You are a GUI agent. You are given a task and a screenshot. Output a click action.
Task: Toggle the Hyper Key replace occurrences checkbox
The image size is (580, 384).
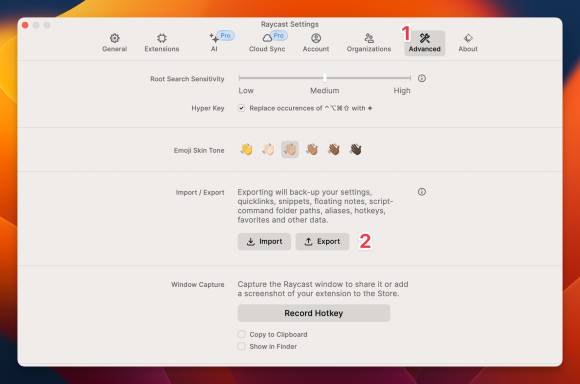pyautogui.click(x=242, y=108)
